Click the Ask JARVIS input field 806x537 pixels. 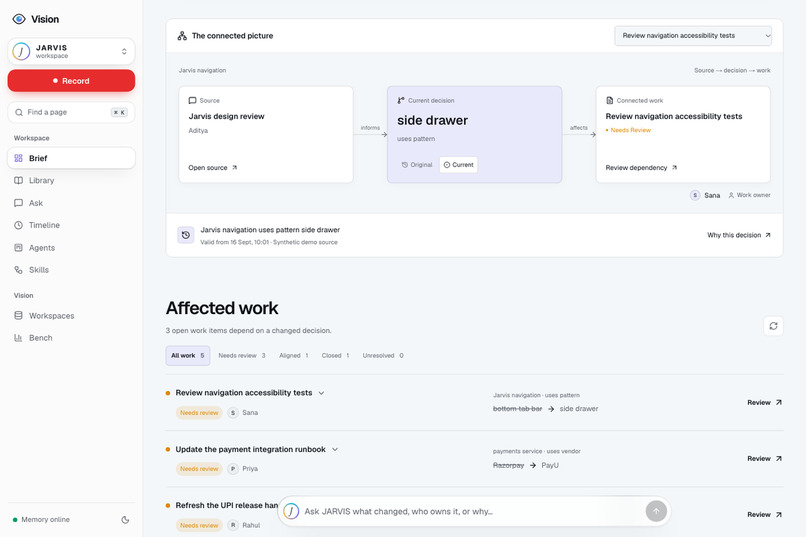(470, 511)
